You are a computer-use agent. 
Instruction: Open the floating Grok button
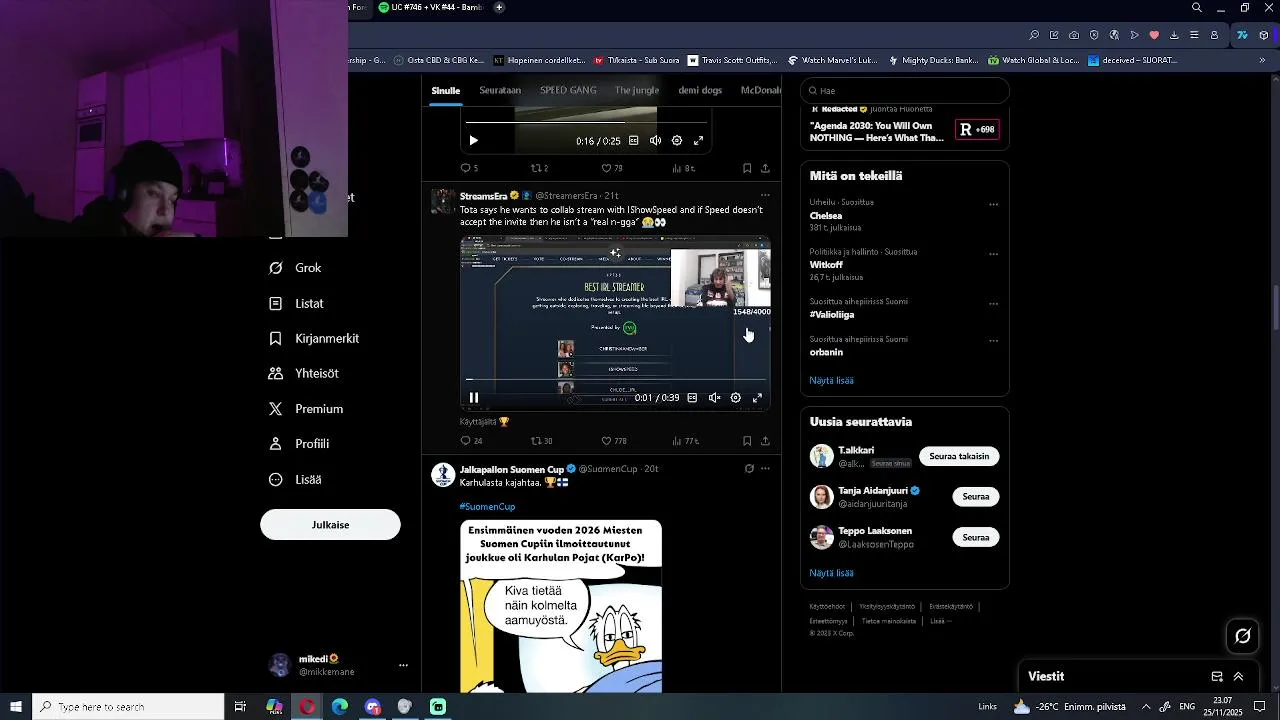(x=1243, y=636)
